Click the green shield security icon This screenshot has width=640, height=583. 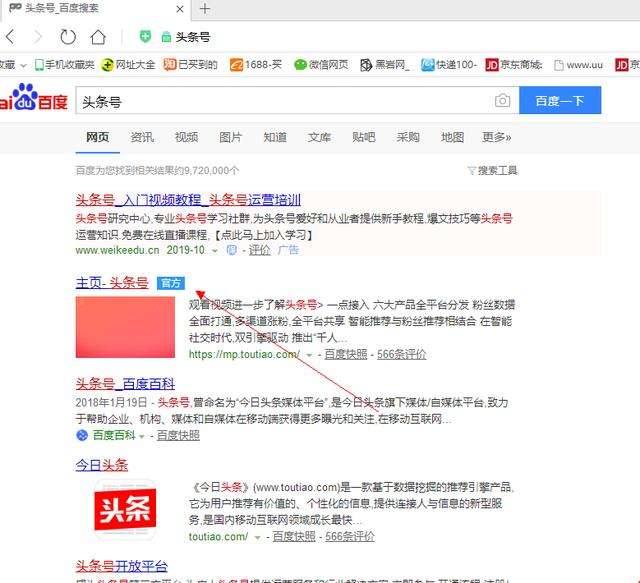[145, 37]
